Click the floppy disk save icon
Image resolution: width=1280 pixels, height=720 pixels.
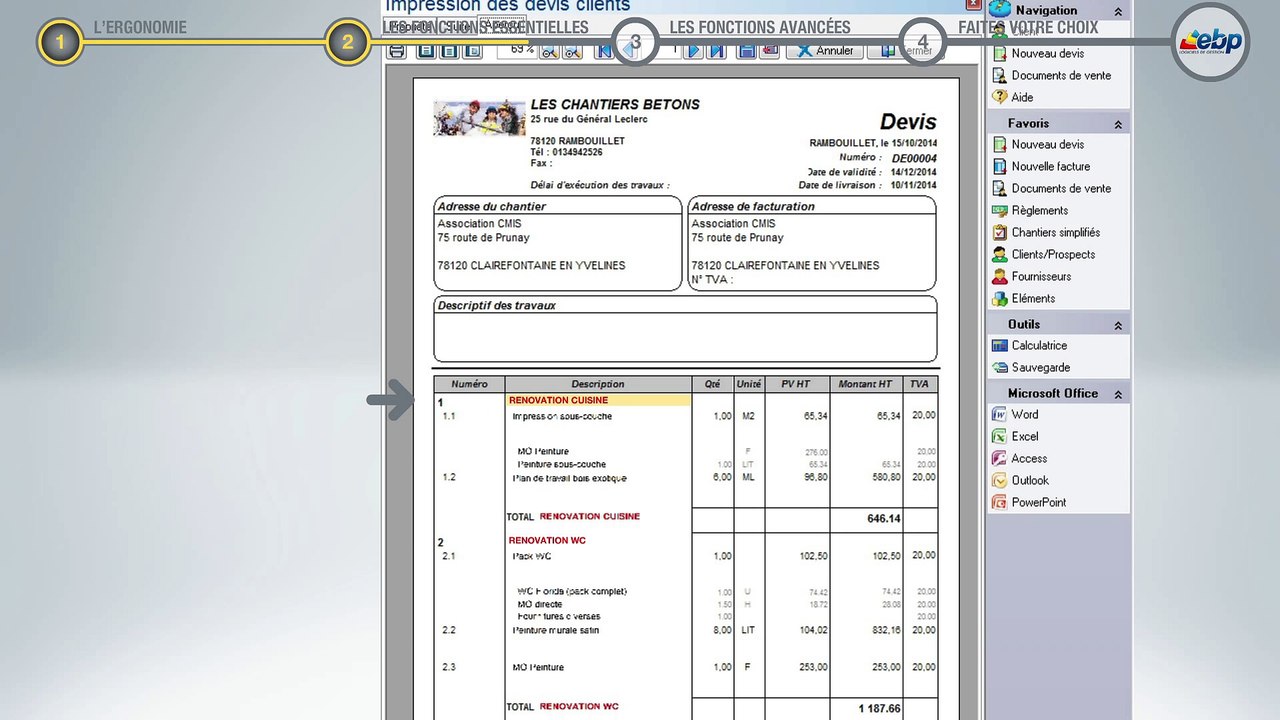coord(746,50)
